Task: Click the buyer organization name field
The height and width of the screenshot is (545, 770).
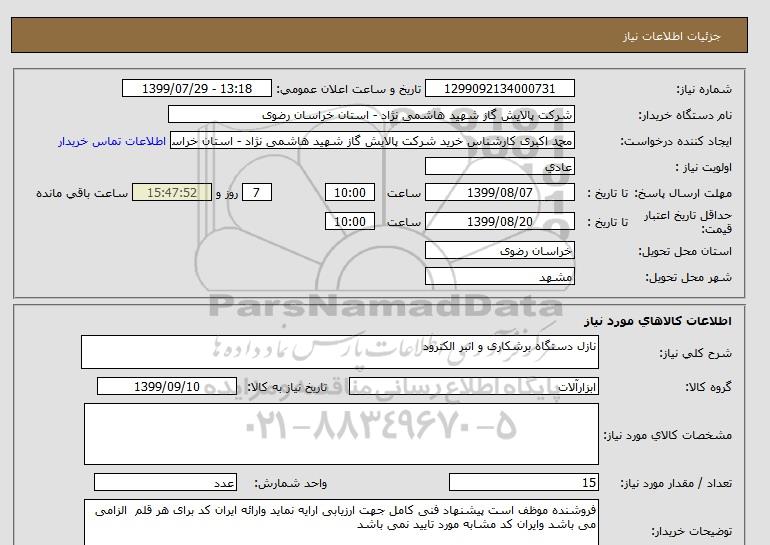Action: [371, 114]
